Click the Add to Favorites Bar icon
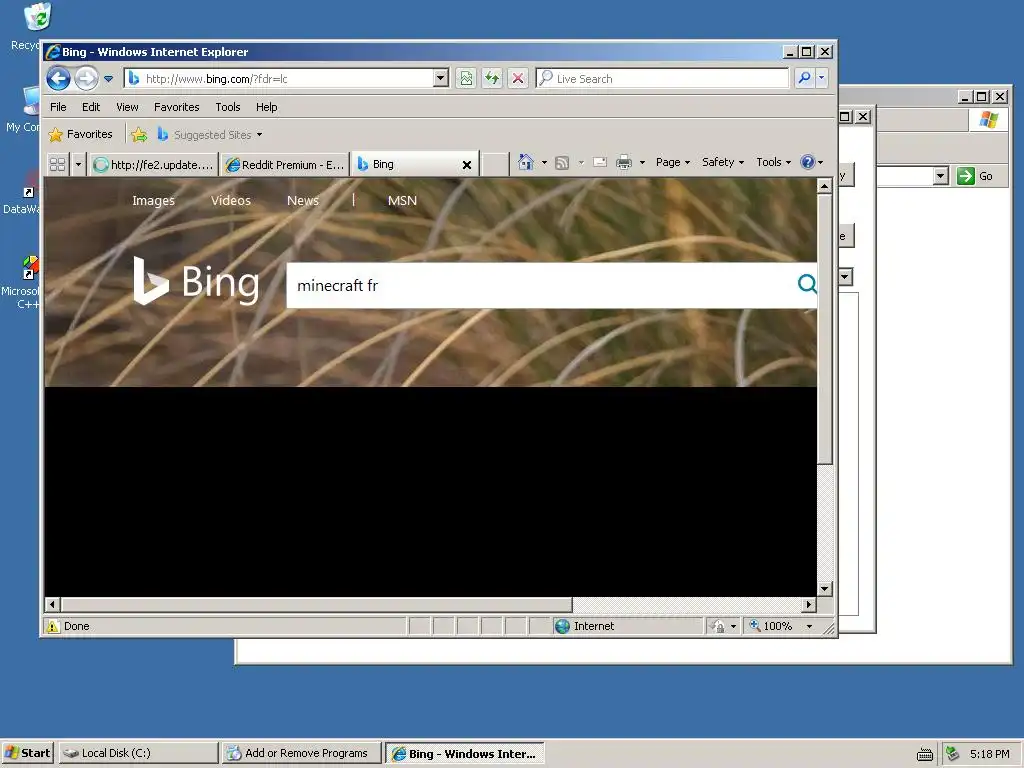 pos(139,135)
